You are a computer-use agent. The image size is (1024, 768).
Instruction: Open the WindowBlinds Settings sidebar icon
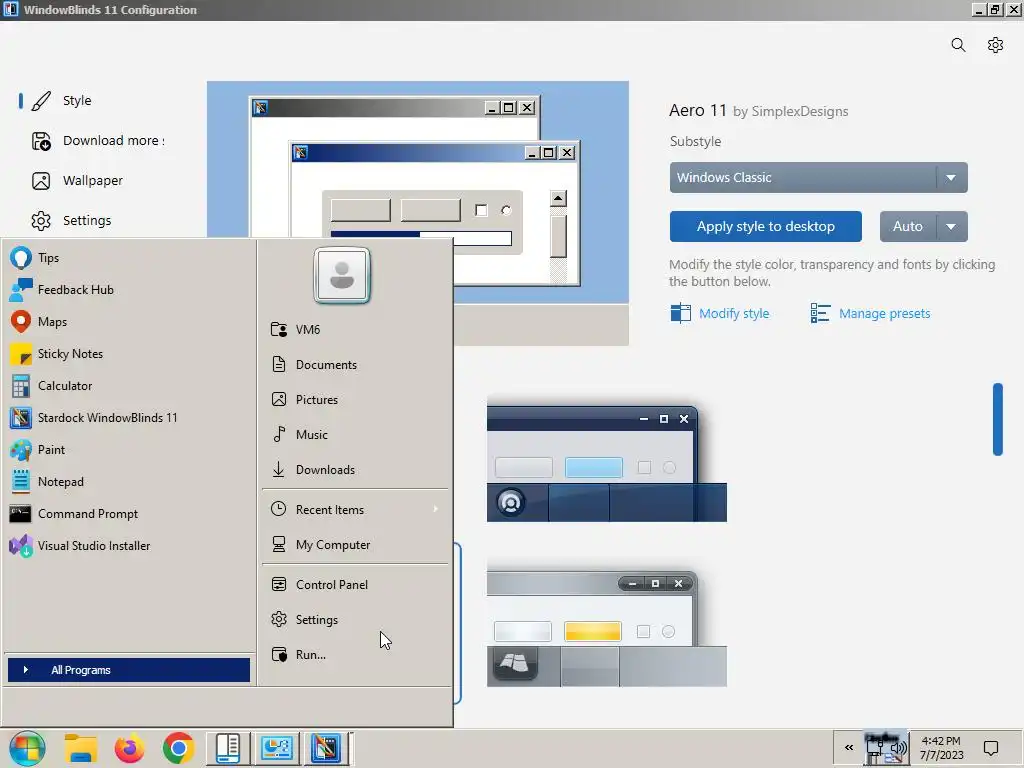[x=41, y=221]
